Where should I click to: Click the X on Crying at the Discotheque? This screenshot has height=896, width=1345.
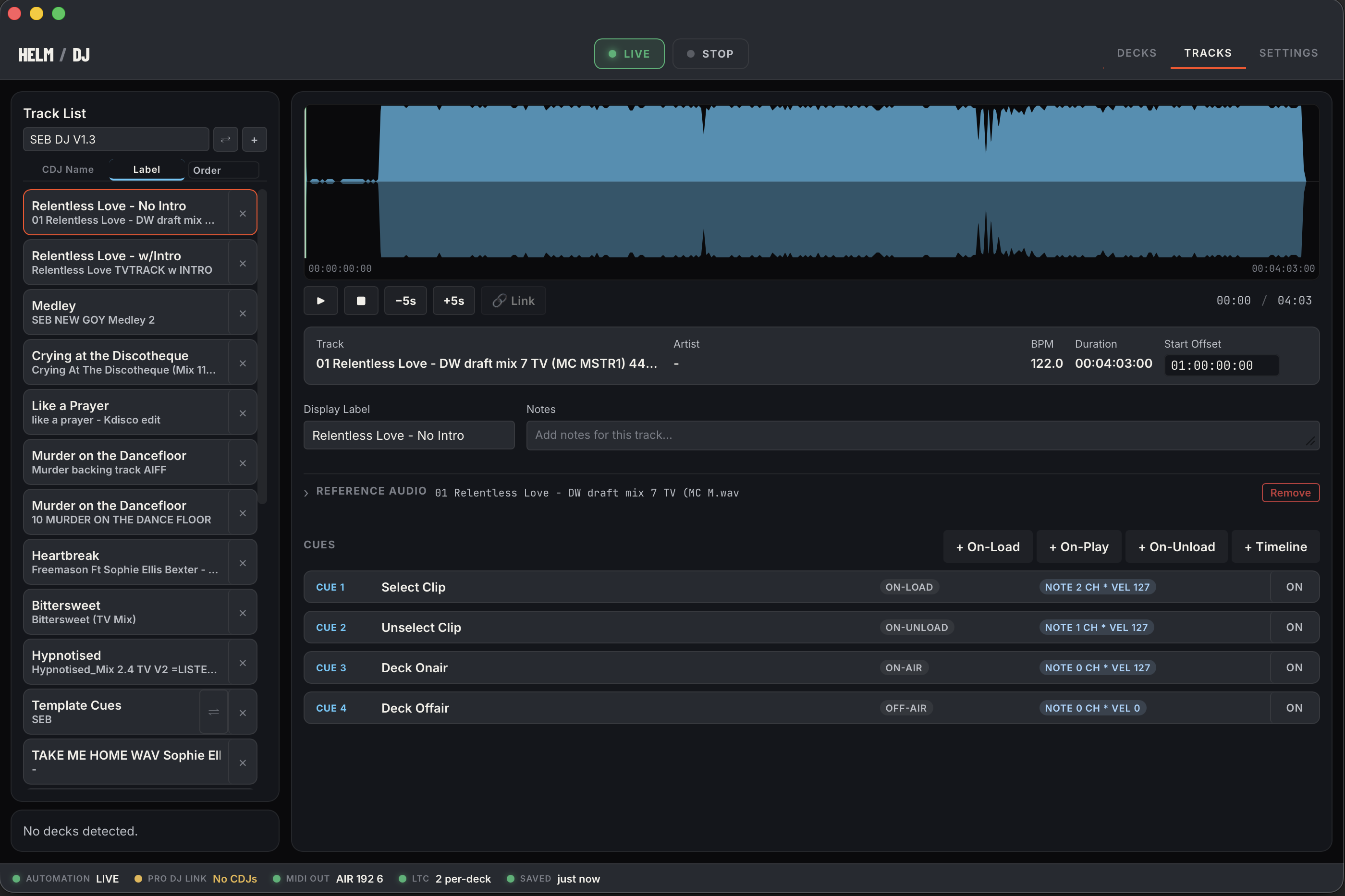[x=243, y=363]
